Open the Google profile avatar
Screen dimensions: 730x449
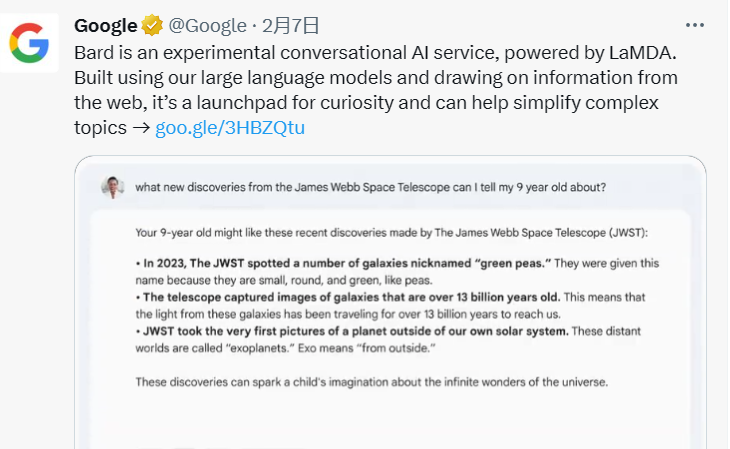(x=29, y=43)
